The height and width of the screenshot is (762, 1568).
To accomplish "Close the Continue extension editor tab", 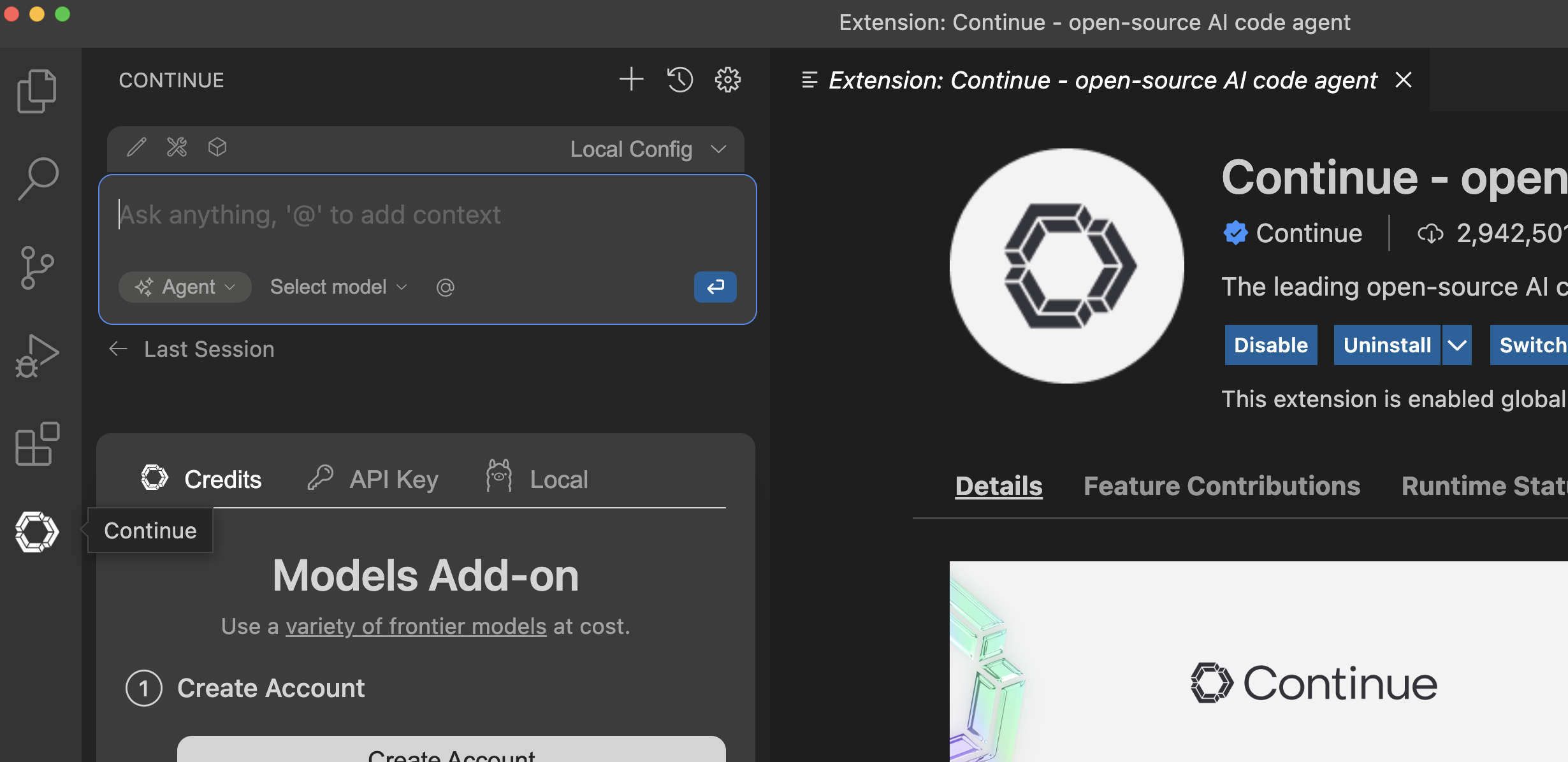I will pyautogui.click(x=1403, y=80).
